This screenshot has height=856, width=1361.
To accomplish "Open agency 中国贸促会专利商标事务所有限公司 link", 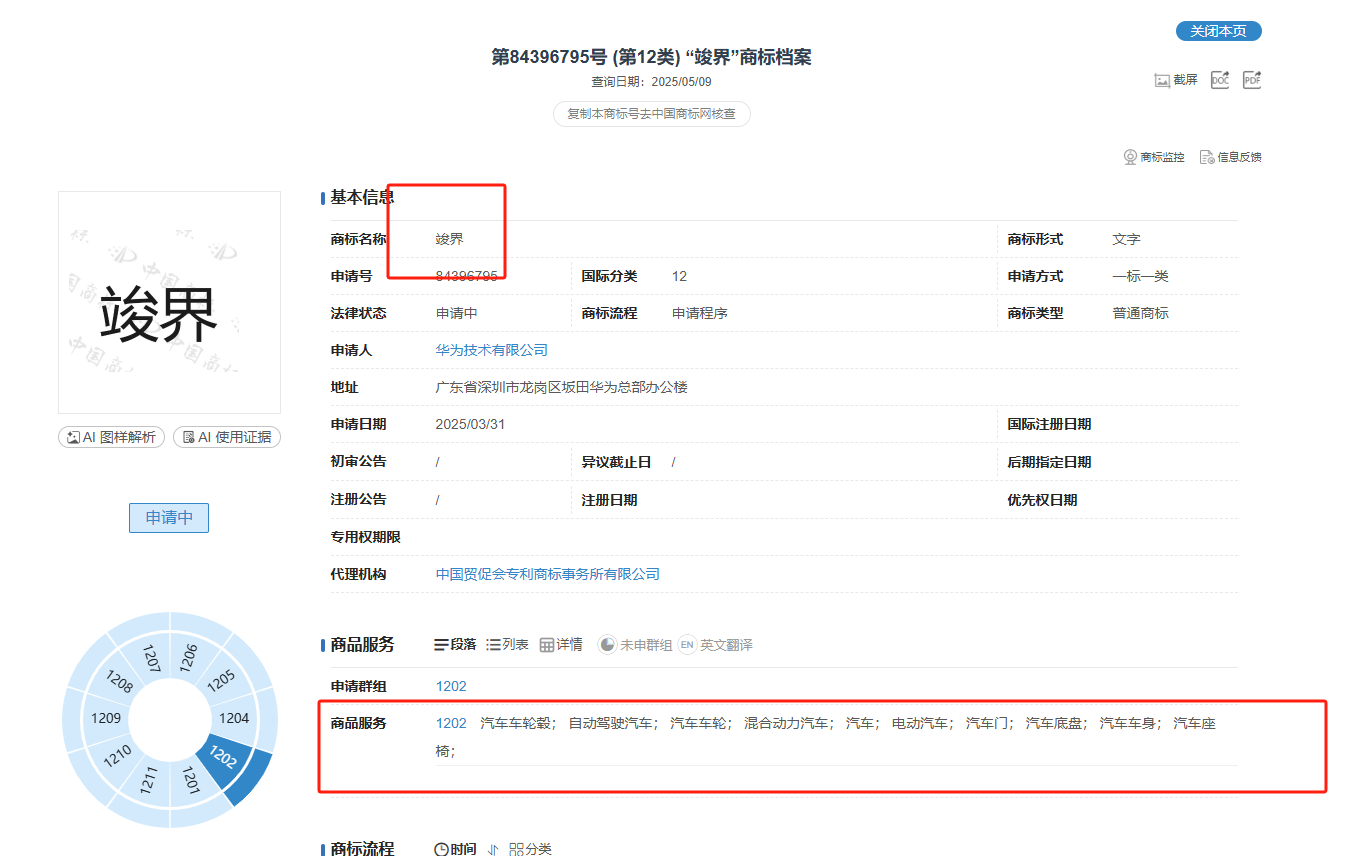I will pos(548,574).
